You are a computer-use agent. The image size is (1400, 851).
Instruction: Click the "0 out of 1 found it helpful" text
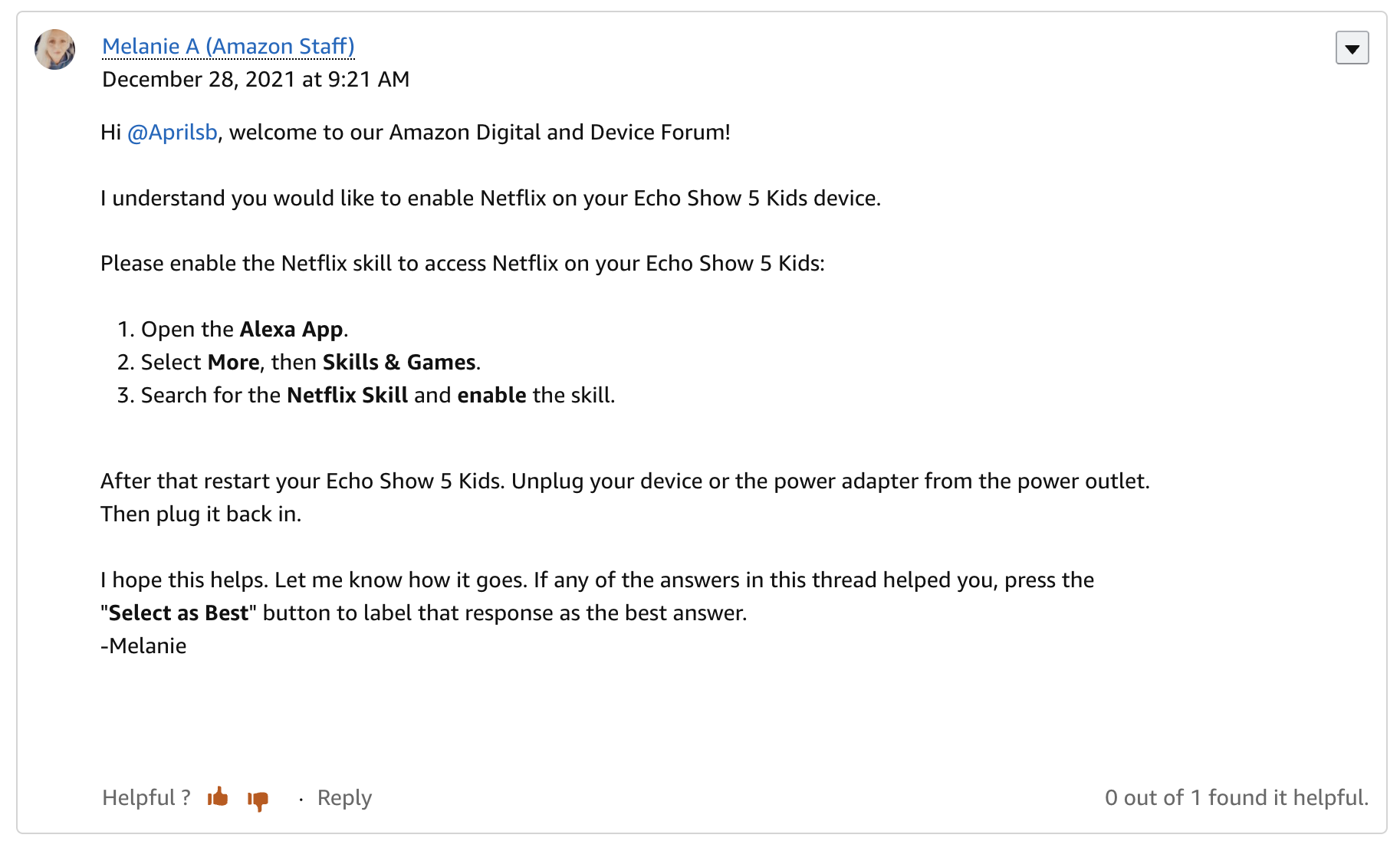tap(1236, 798)
